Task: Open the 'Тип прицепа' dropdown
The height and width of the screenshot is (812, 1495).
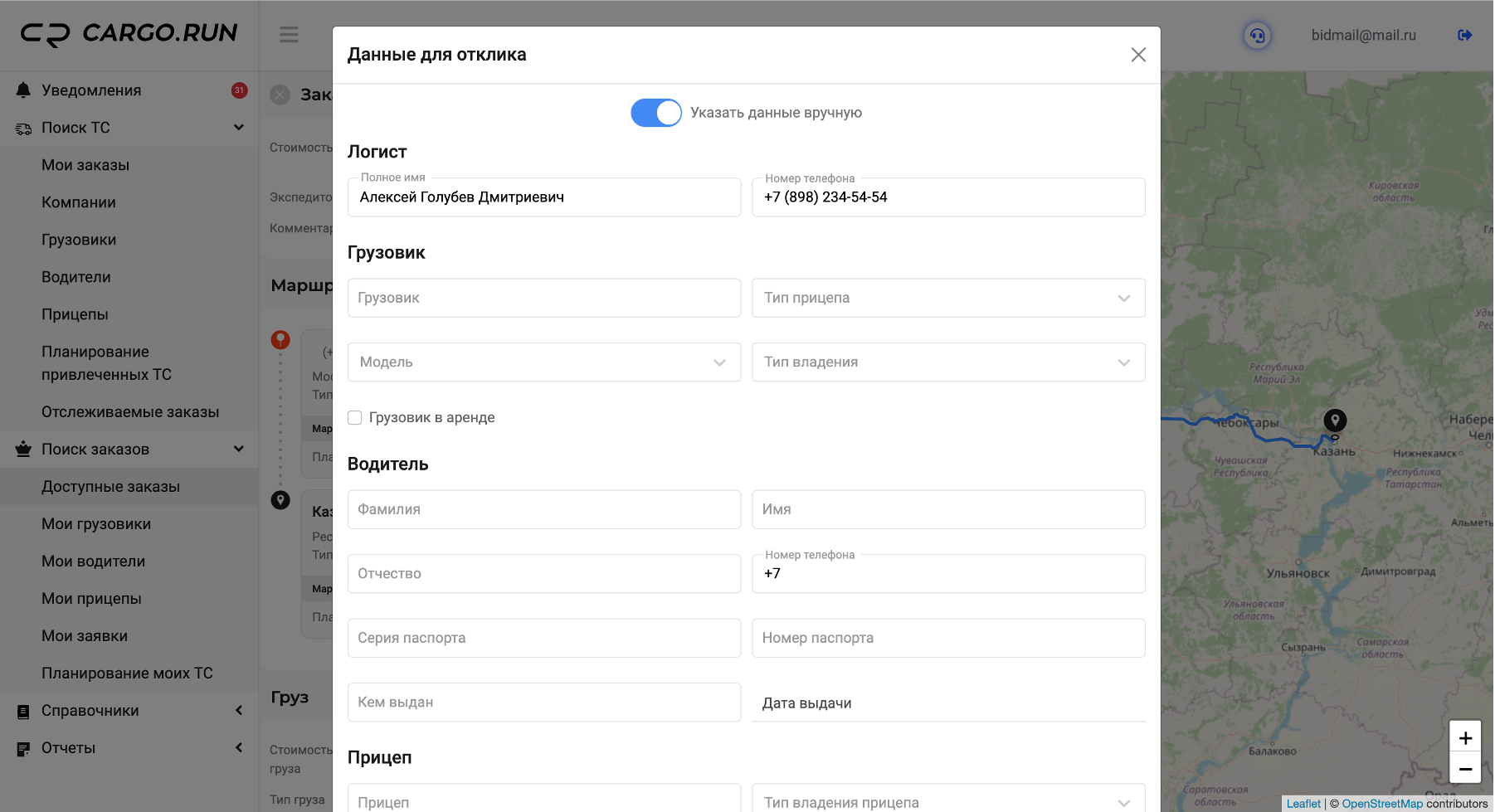Action: 947,298
